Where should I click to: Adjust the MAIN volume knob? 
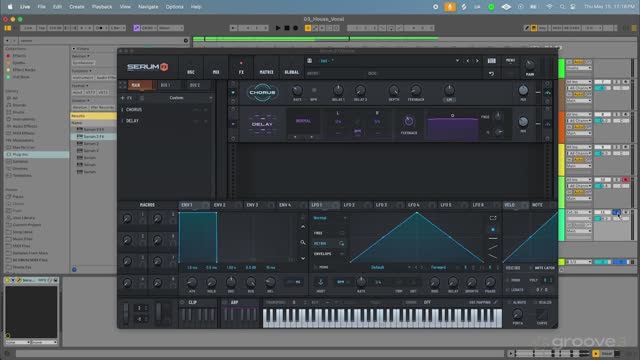click(x=529, y=65)
